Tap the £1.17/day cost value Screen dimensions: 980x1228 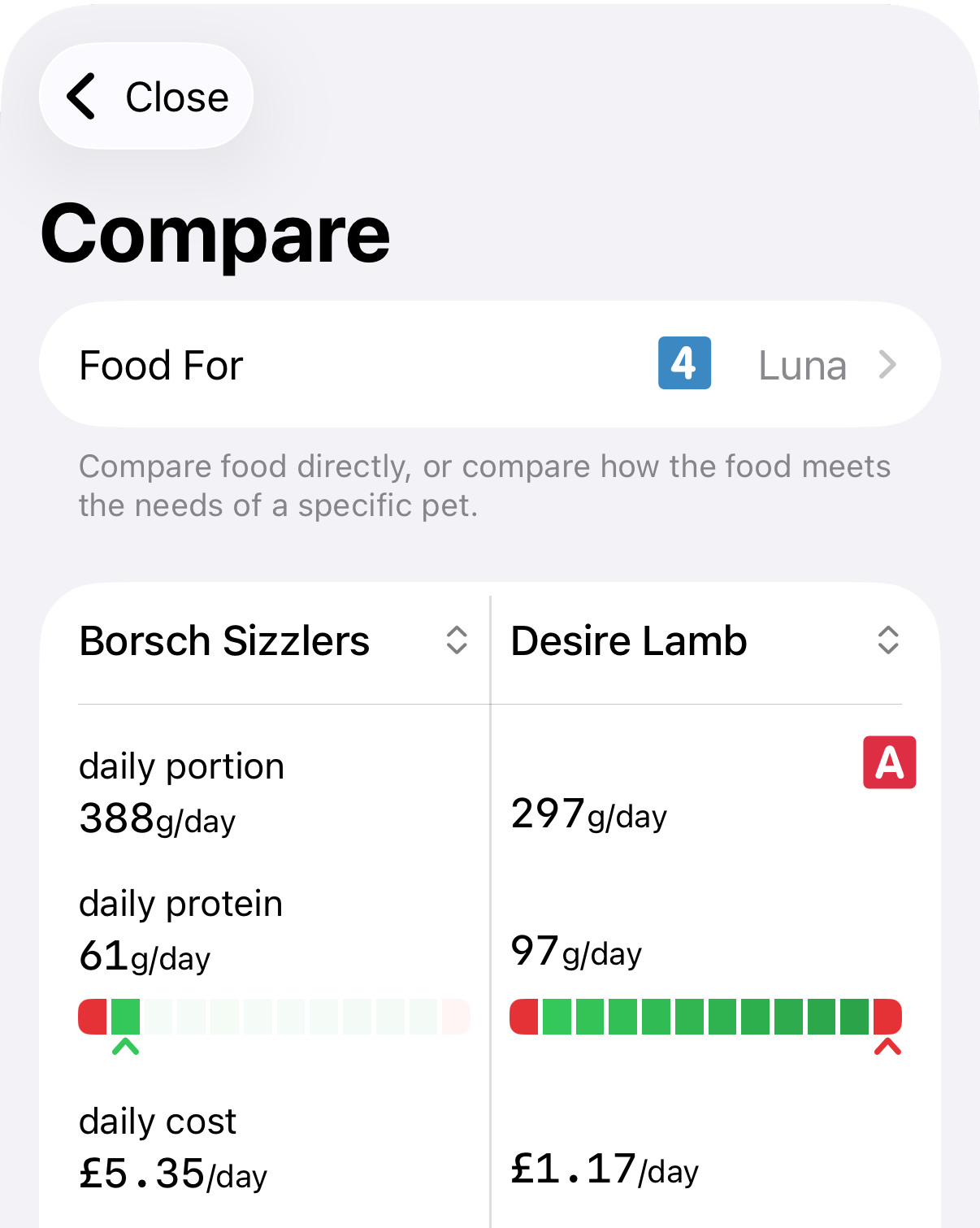tap(605, 1169)
